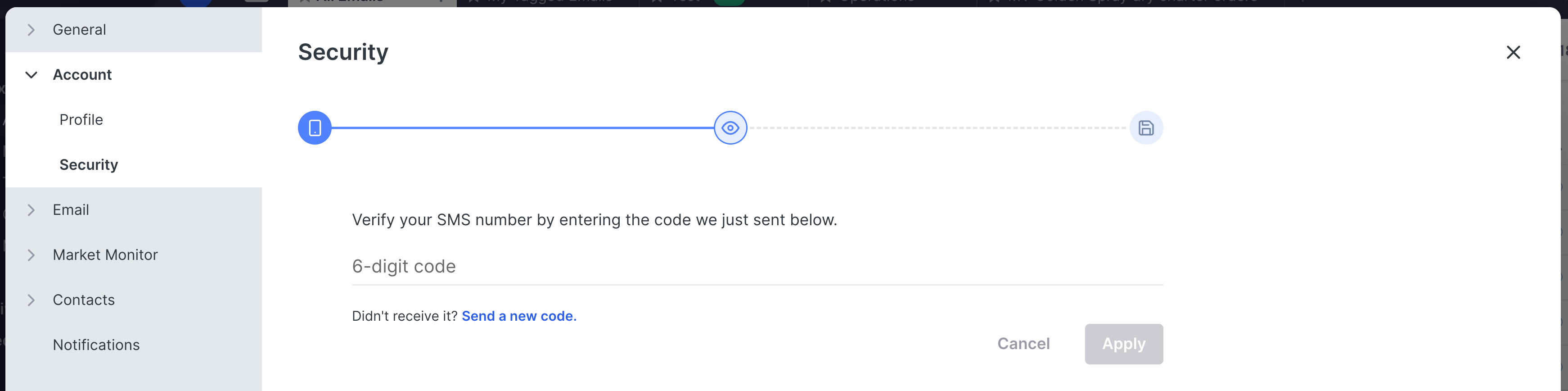Click the eye verification step icon
1568x391 pixels.
tap(730, 128)
